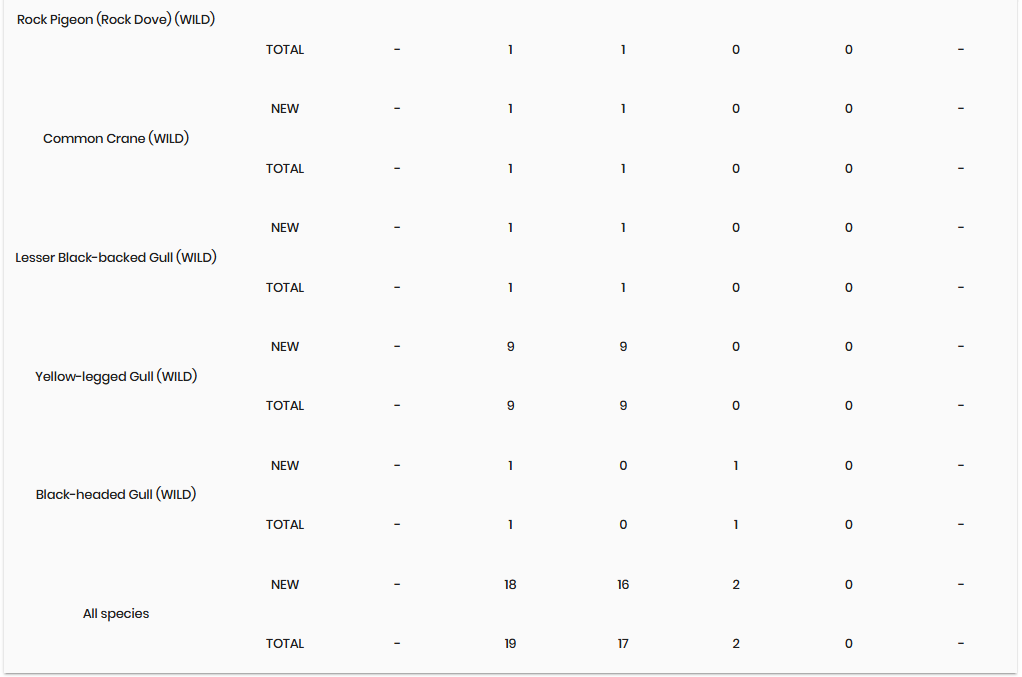Click TOTAL label for Common Crane
Image resolution: width=1022 pixels, height=677 pixels.
pyautogui.click(x=285, y=169)
